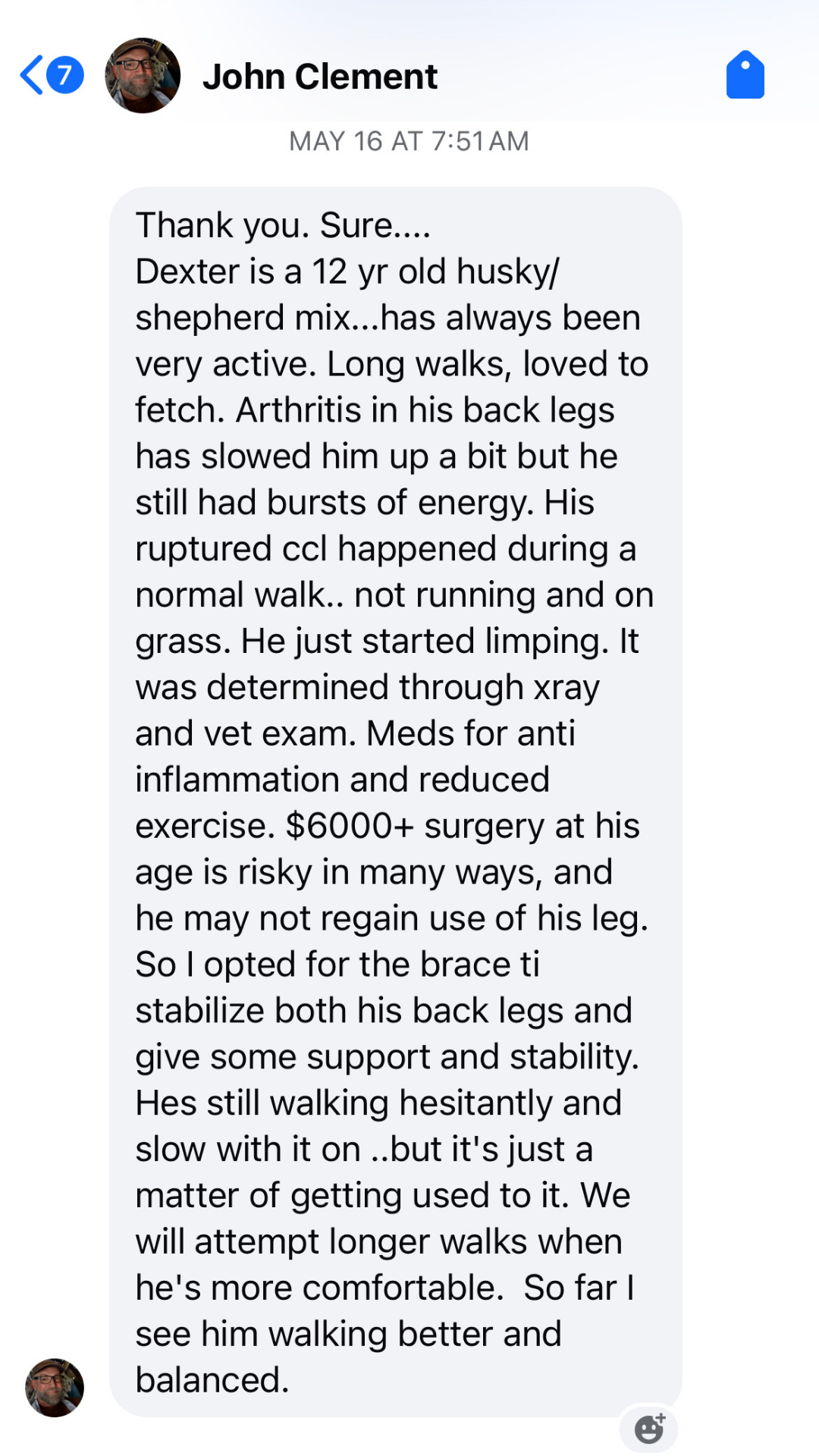The image size is (819, 1456).
Task: Tap the "was determined through xray" line
Action: pos(367,687)
